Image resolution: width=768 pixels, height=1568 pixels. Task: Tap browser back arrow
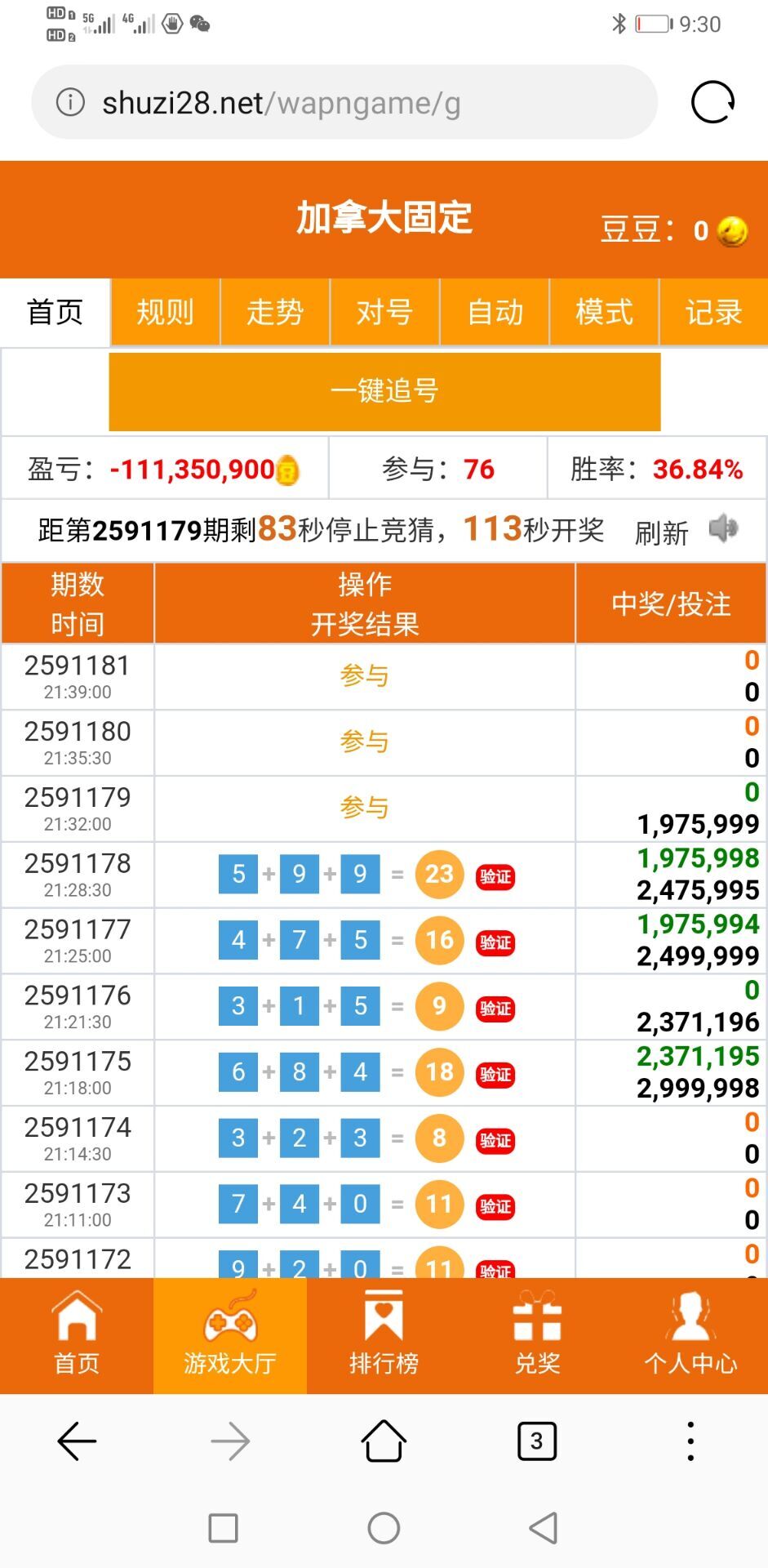pyautogui.click(x=77, y=1441)
